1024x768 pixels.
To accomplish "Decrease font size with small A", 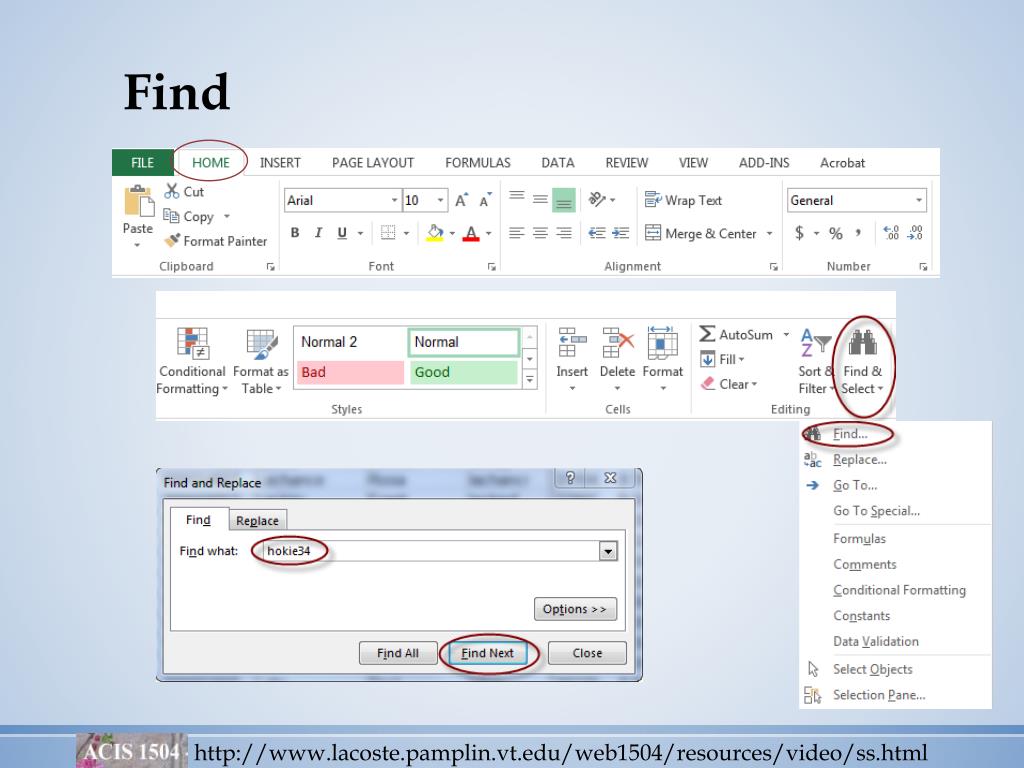I will 485,200.
